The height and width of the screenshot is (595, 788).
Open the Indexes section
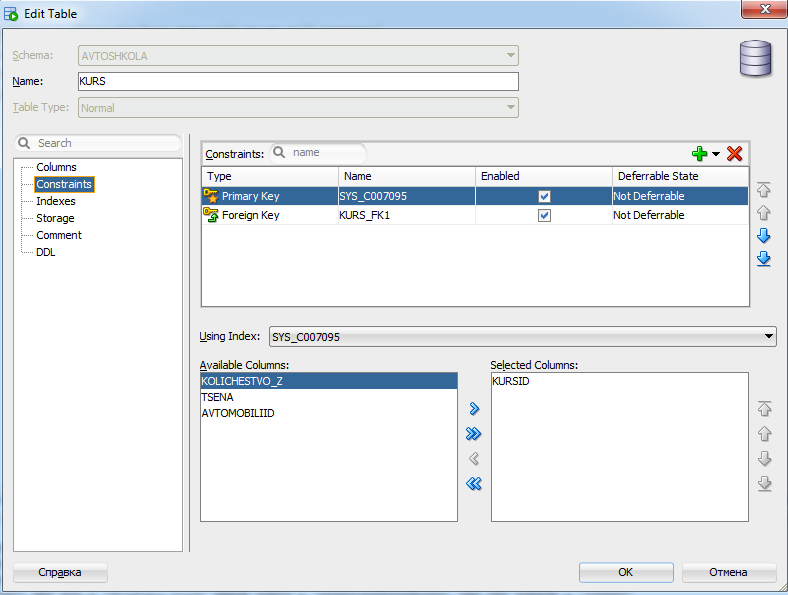click(x=56, y=201)
